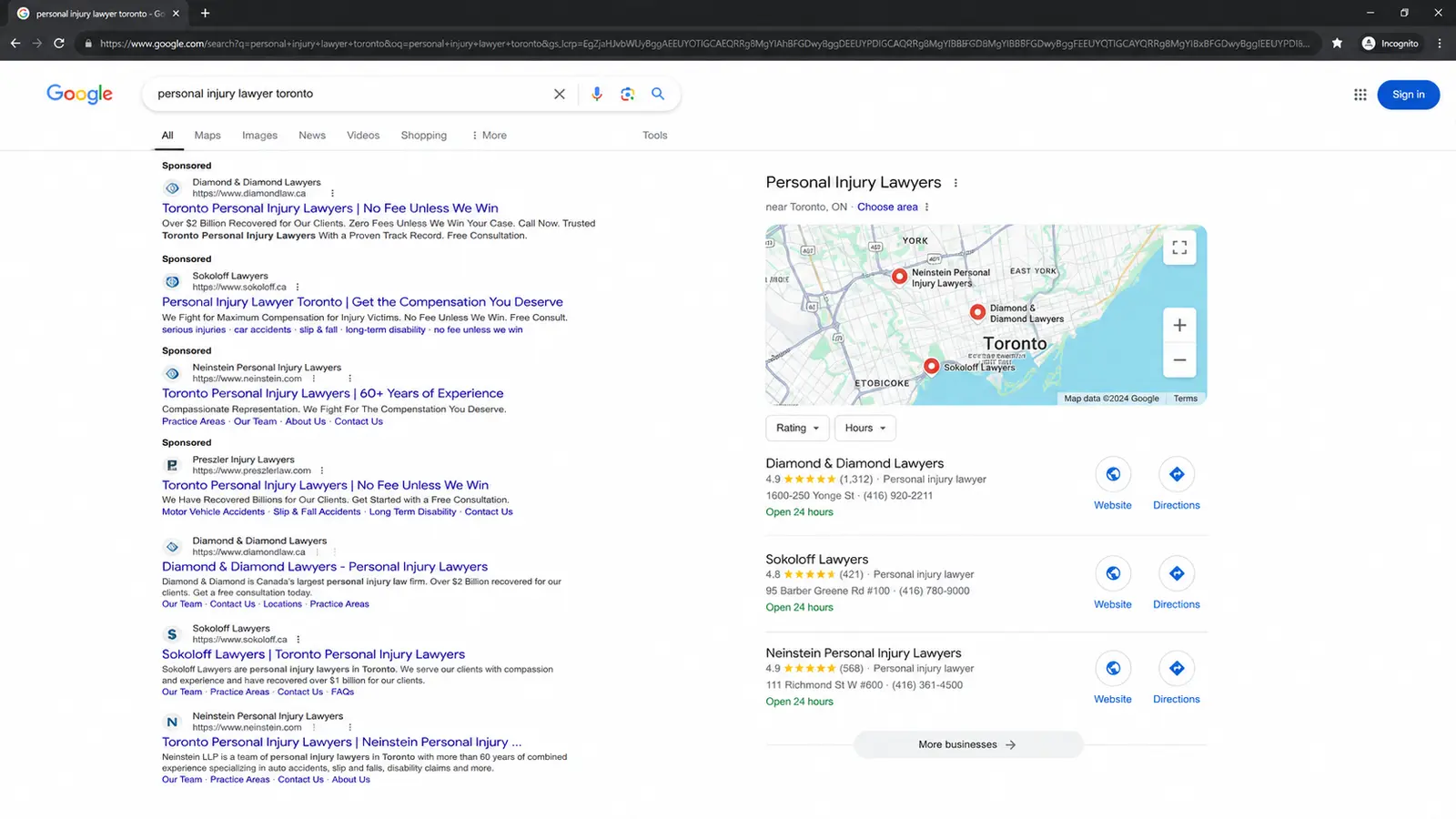Open 'Diamond & Diamond Lawyers - Personal Injury Lawyers' result
1456x819 pixels.
pyautogui.click(x=325, y=567)
